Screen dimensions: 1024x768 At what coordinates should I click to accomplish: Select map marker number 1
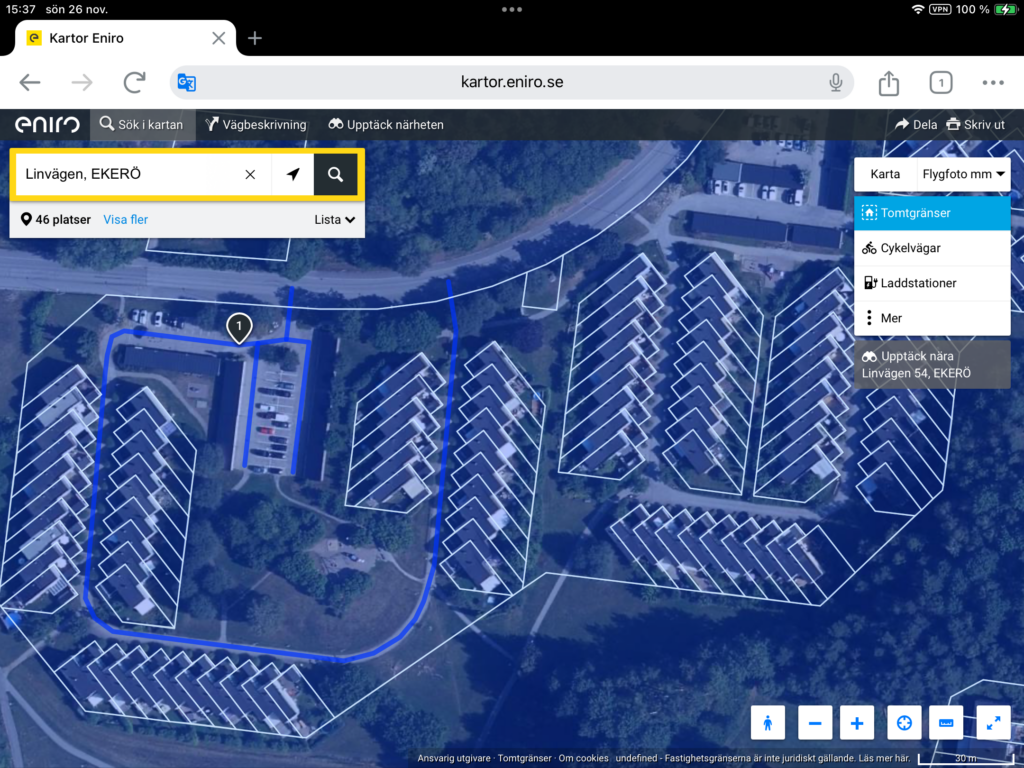[239, 328]
